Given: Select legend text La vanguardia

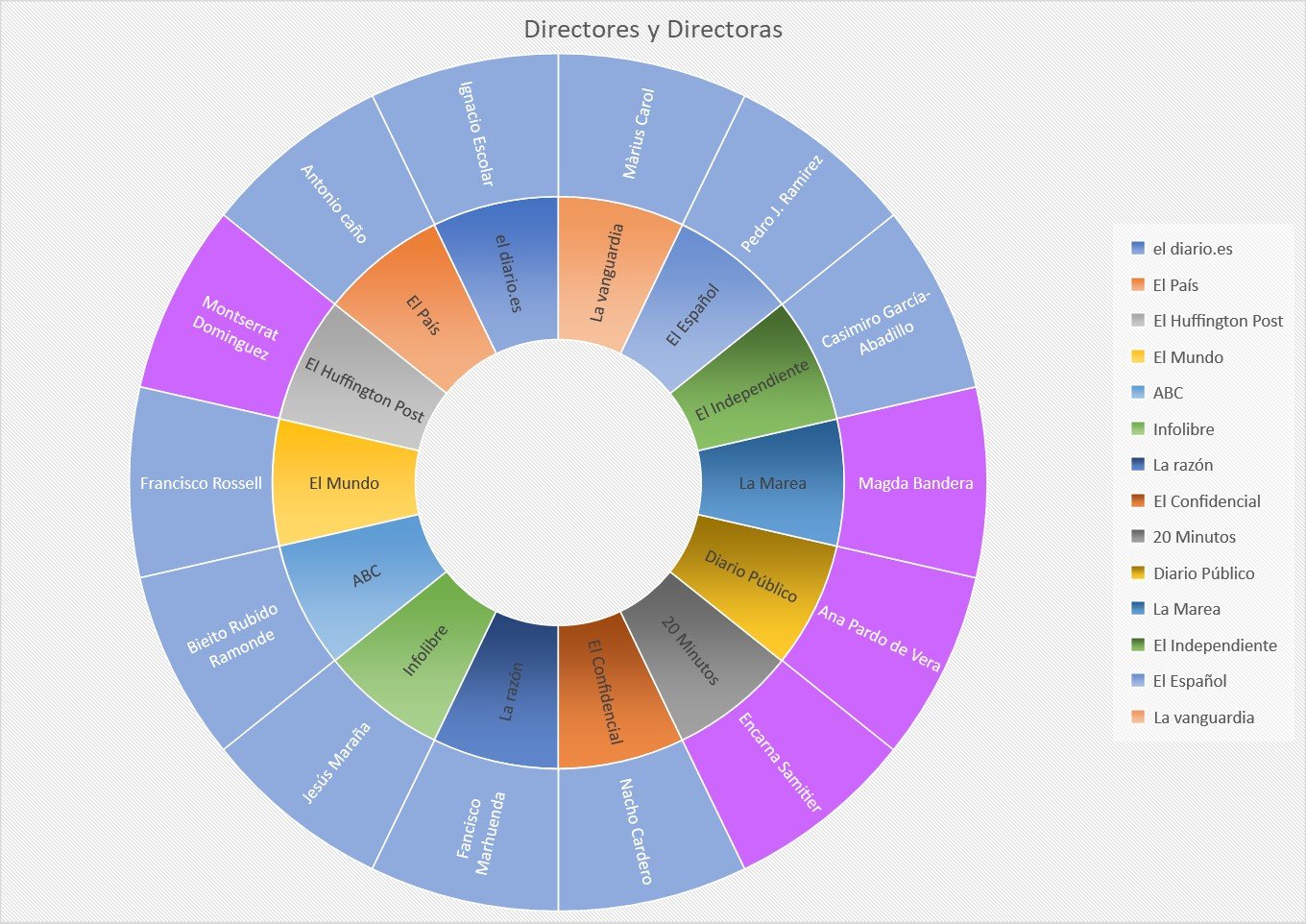Looking at the screenshot, I should tap(1203, 717).
